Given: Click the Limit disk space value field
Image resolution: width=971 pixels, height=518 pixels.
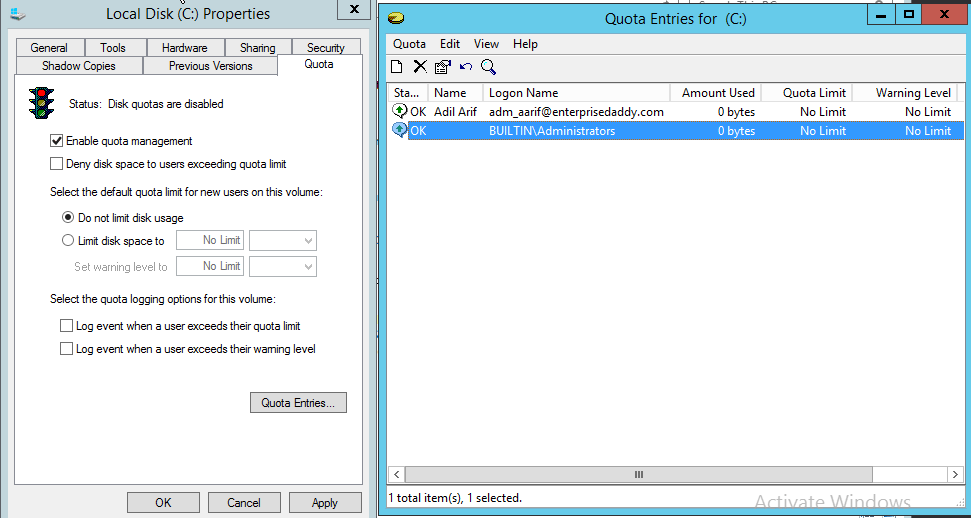Looking at the screenshot, I should tap(210, 240).
